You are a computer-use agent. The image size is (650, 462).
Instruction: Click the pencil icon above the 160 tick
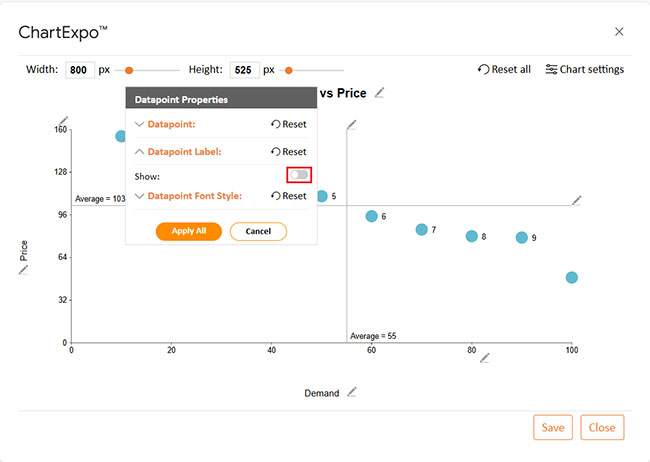tap(63, 121)
